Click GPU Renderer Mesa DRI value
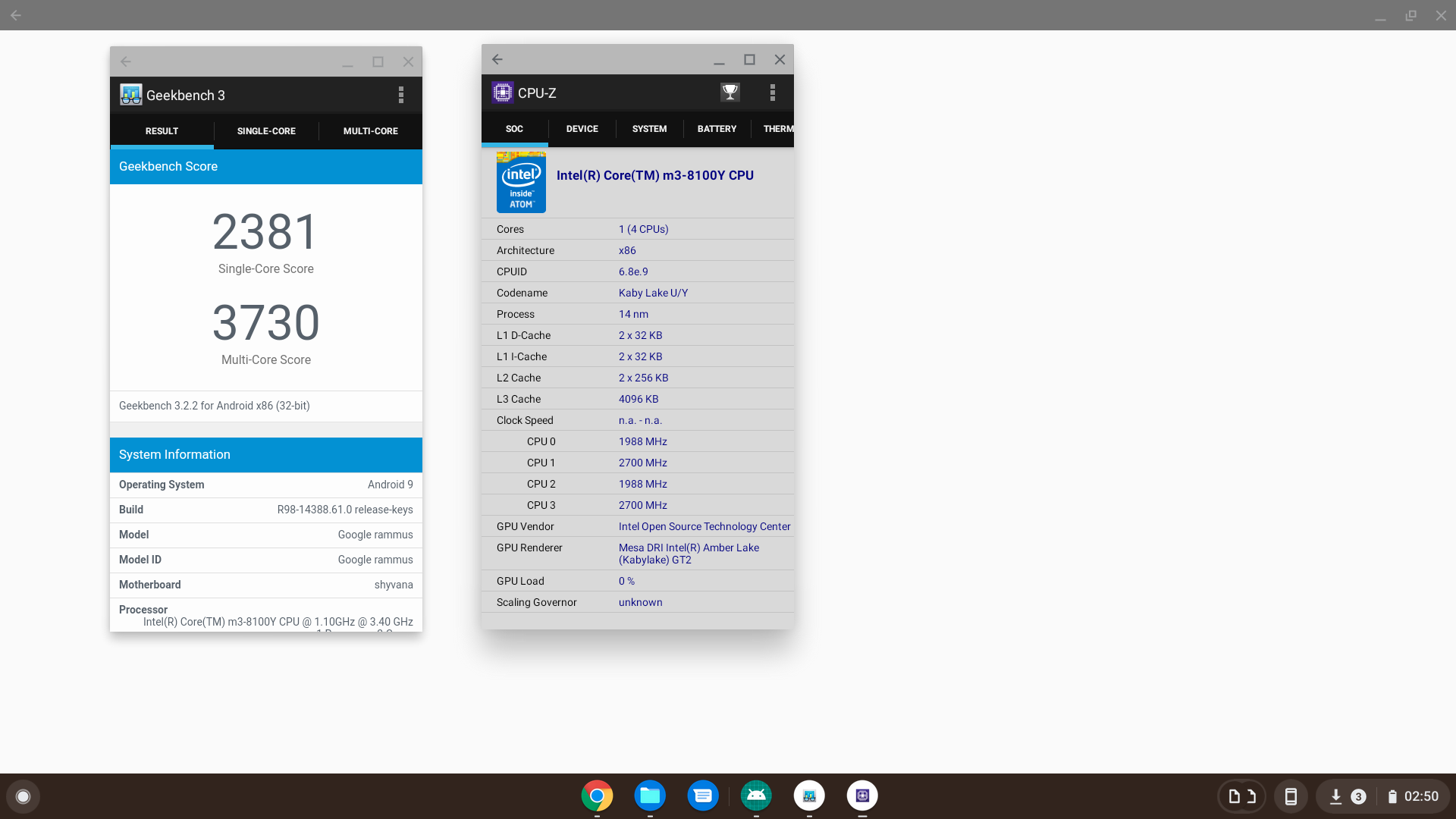 pyautogui.click(x=689, y=554)
